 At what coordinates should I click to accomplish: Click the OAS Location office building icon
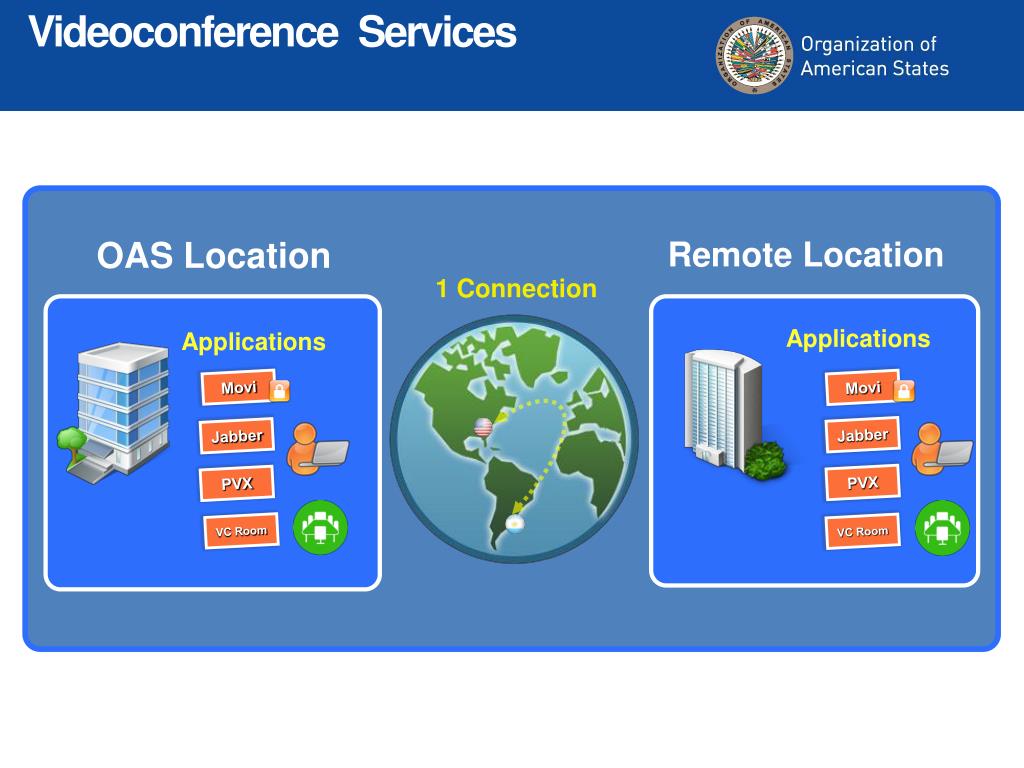point(114,411)
